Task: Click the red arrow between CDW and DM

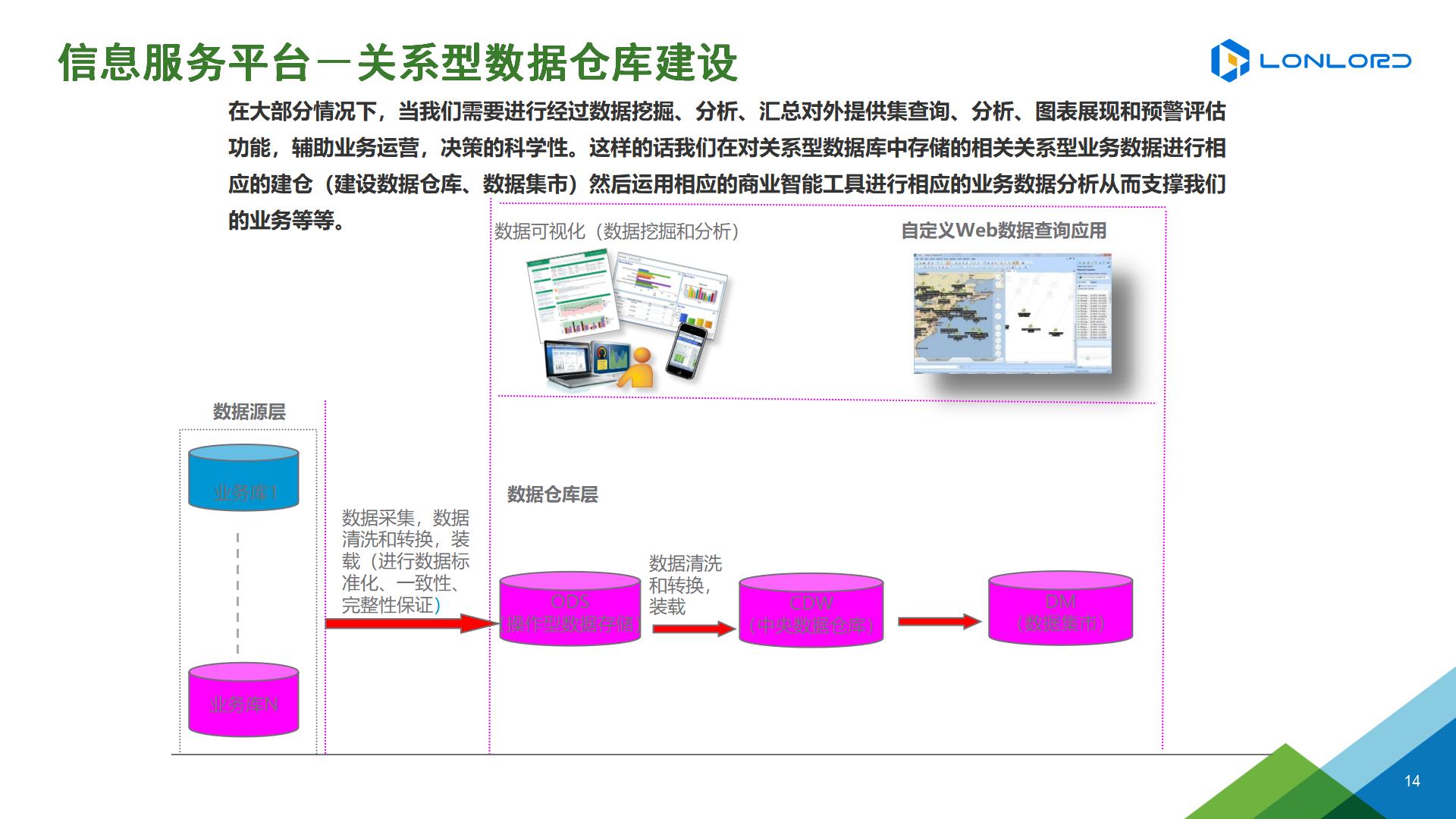Action: pyautogui.click(x=939, y=621)
